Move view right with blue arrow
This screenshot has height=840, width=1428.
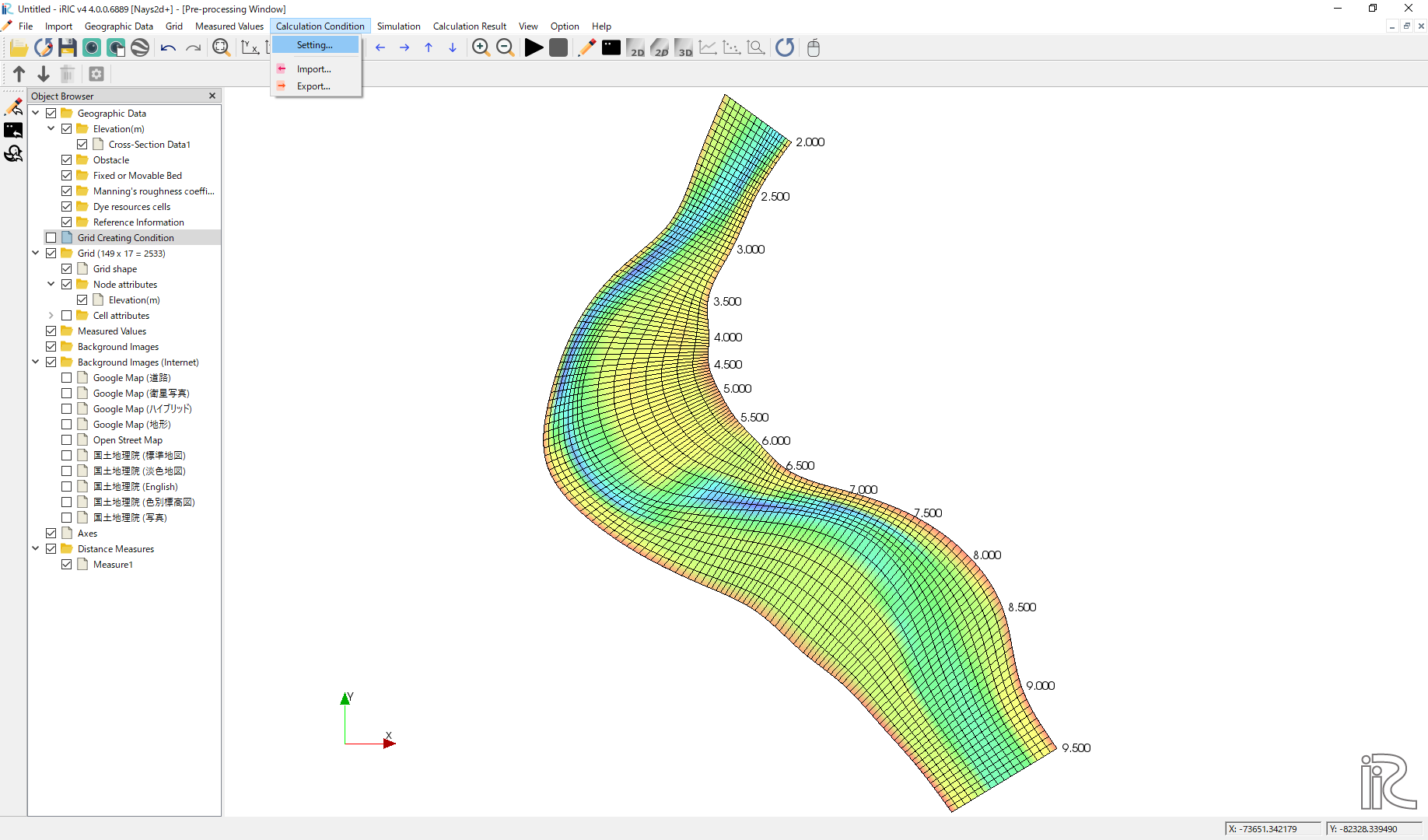click(404, 47)
